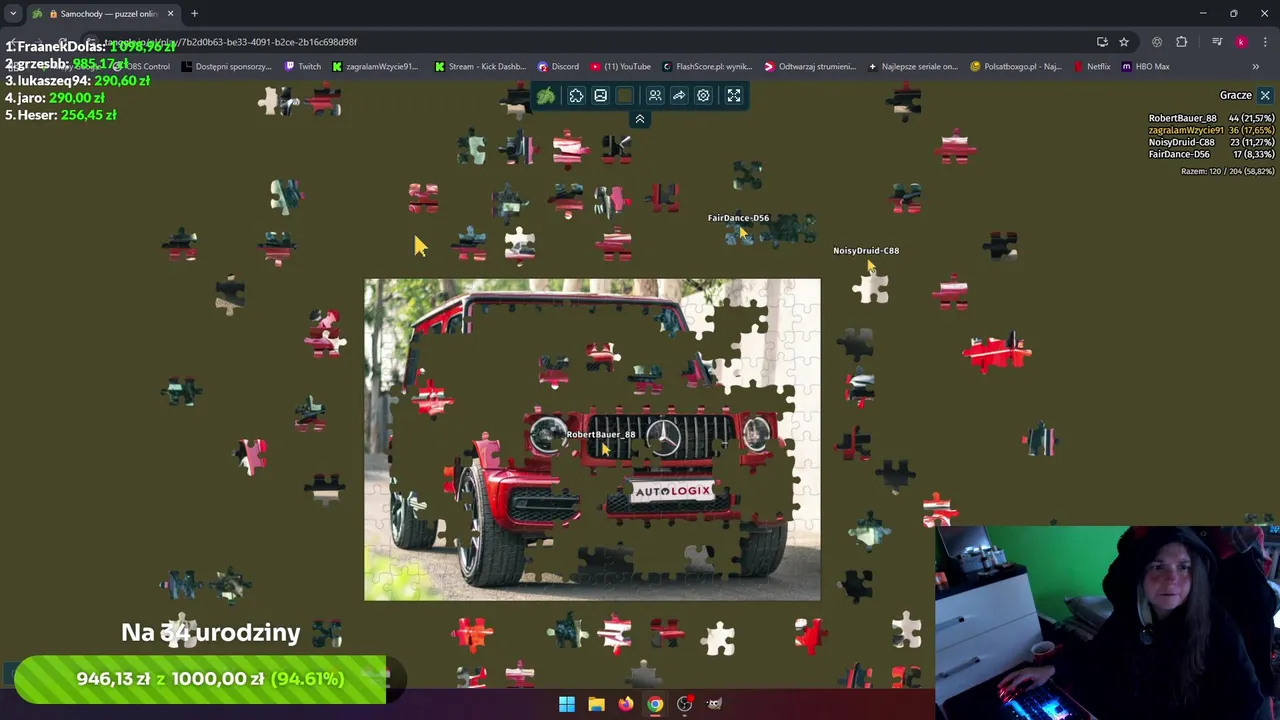Open the background color swatch in toolbar
1280x720 pixels.
coord(625,96)
